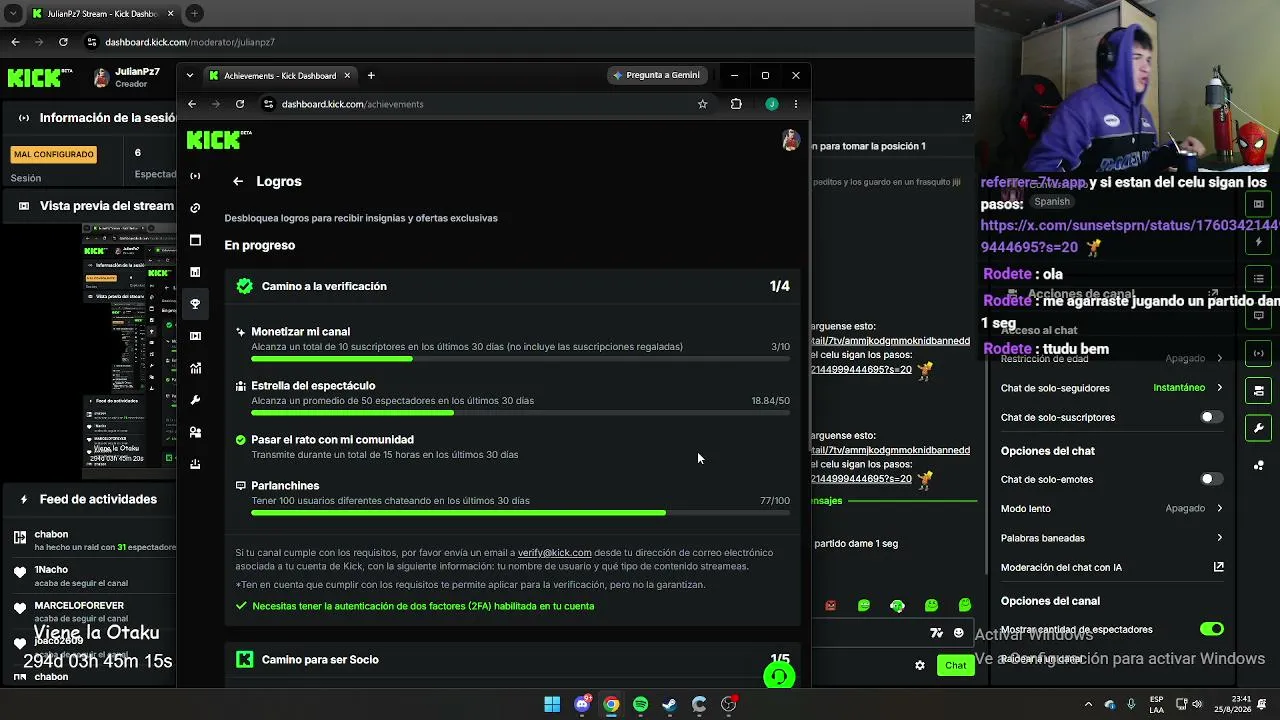Open the community users sidebar icon
The height and width of the screenshot is (720, 1280).
(195, 432)
